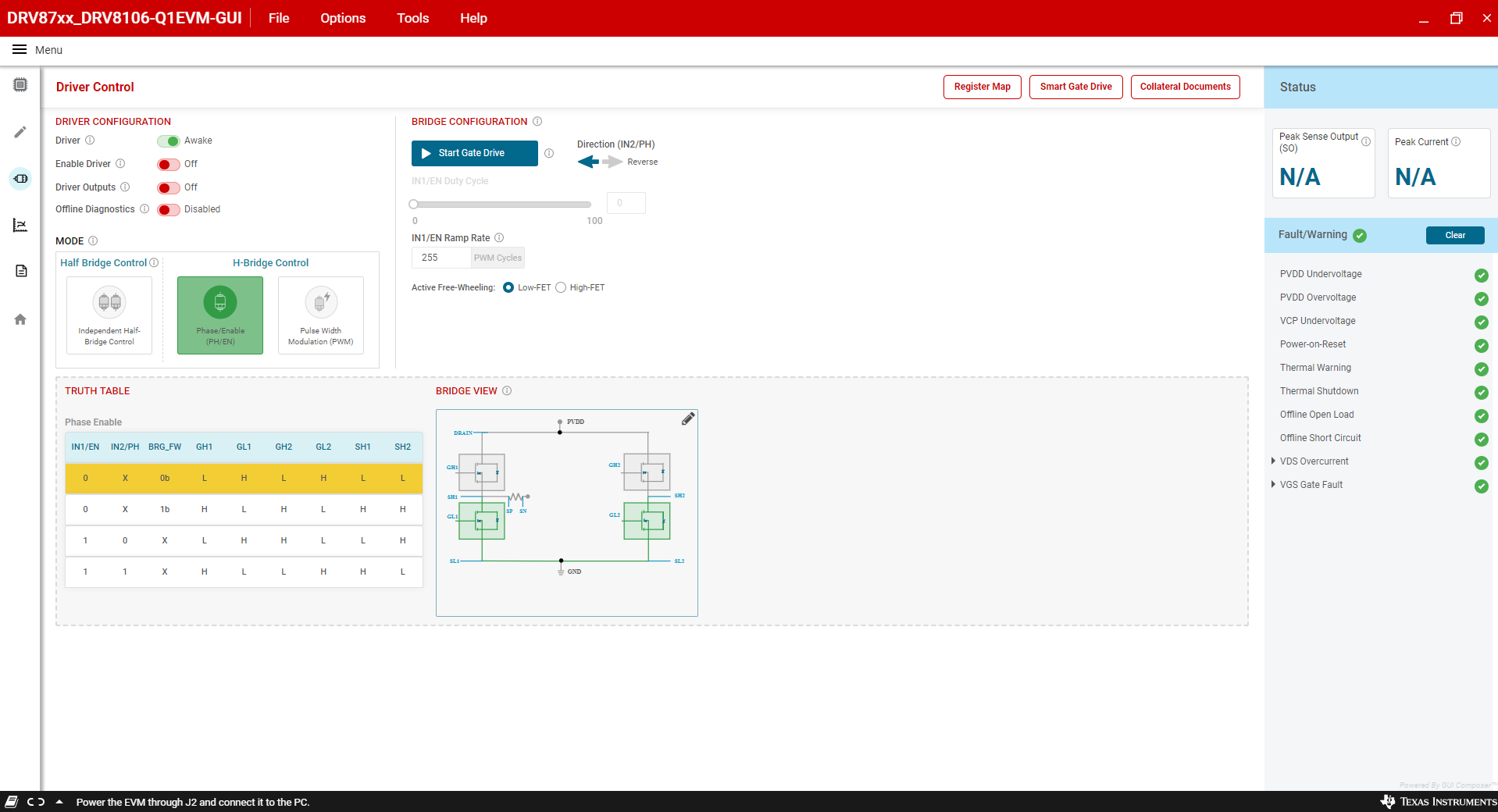This screenshot has width=1498, height=812.
Task: Toggle the Enable Driver switch
Action: click(168, 165)
